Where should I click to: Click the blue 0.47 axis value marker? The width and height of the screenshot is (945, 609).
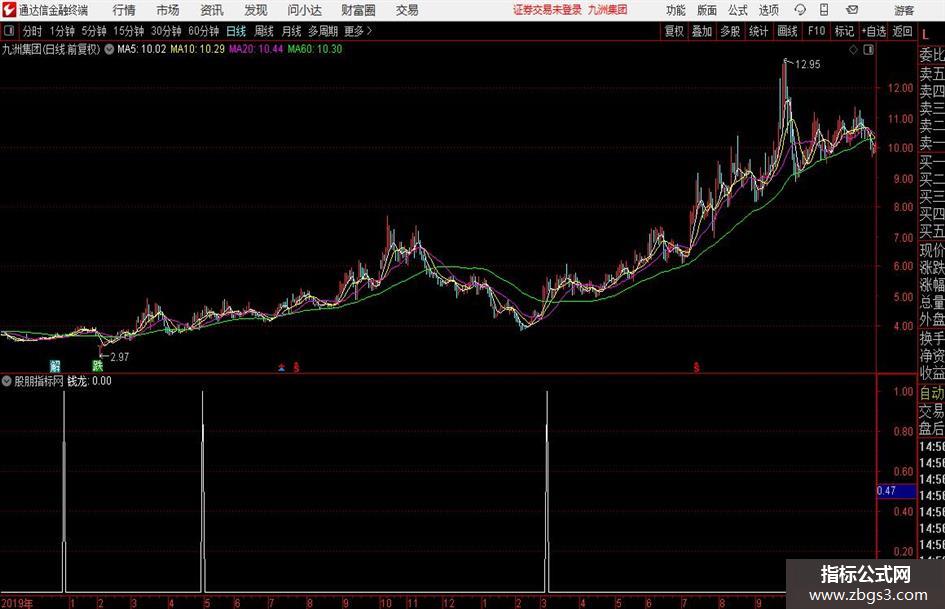[x=896, y=491]
